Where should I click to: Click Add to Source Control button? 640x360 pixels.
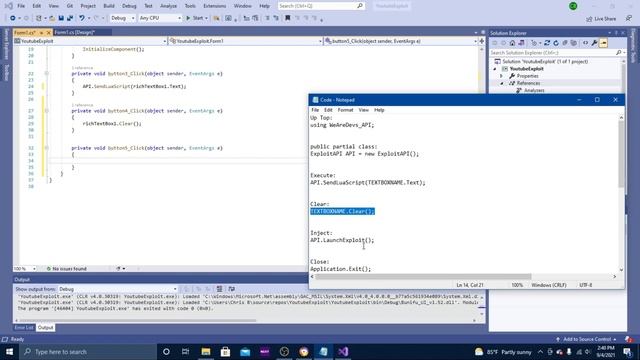pyautogui.click(x=587, y=339)
